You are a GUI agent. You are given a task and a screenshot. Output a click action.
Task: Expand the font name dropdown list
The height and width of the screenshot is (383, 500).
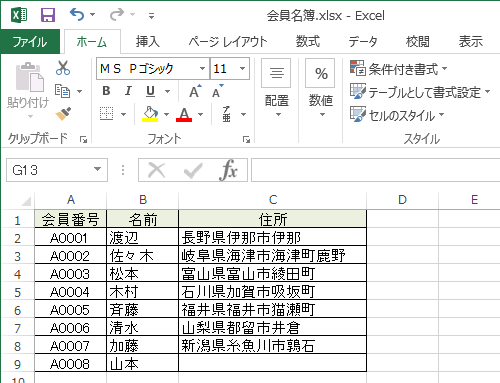[202, 69]
